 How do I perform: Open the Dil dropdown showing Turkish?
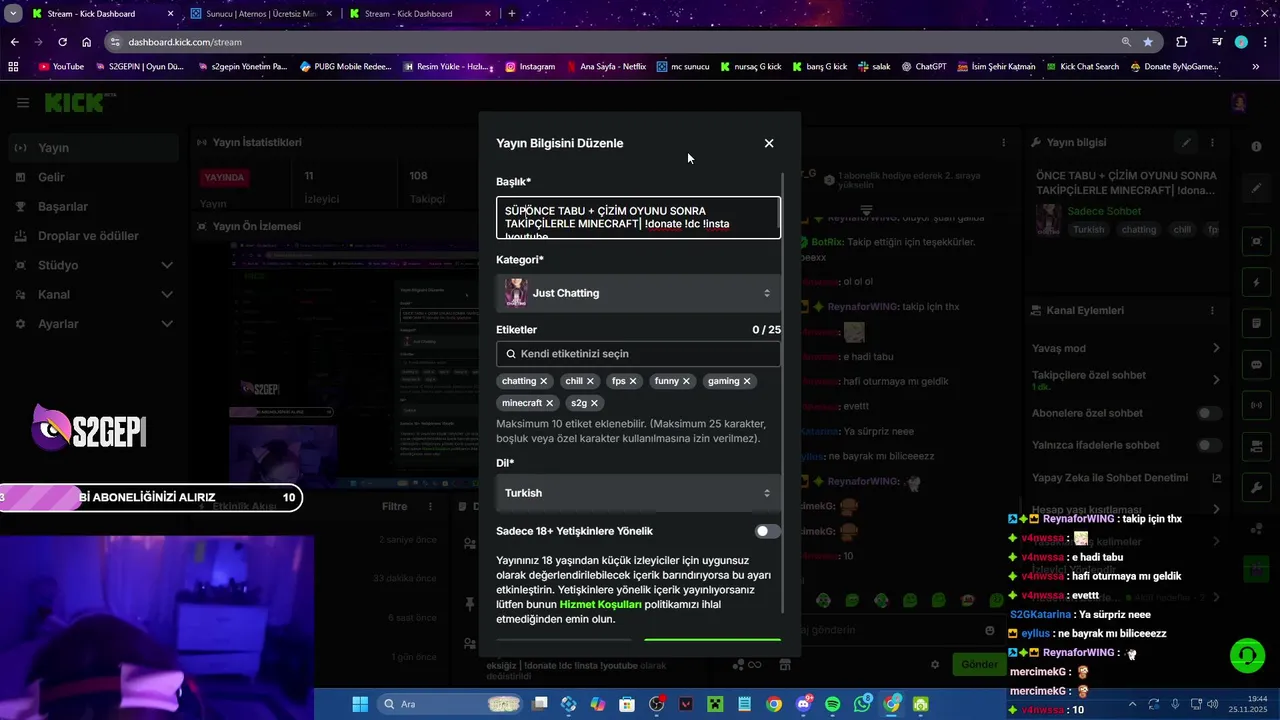click(638, 493)
